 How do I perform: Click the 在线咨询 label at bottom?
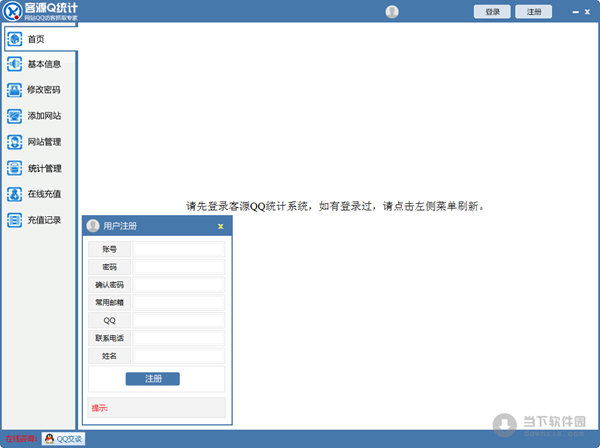pos(21,439)
